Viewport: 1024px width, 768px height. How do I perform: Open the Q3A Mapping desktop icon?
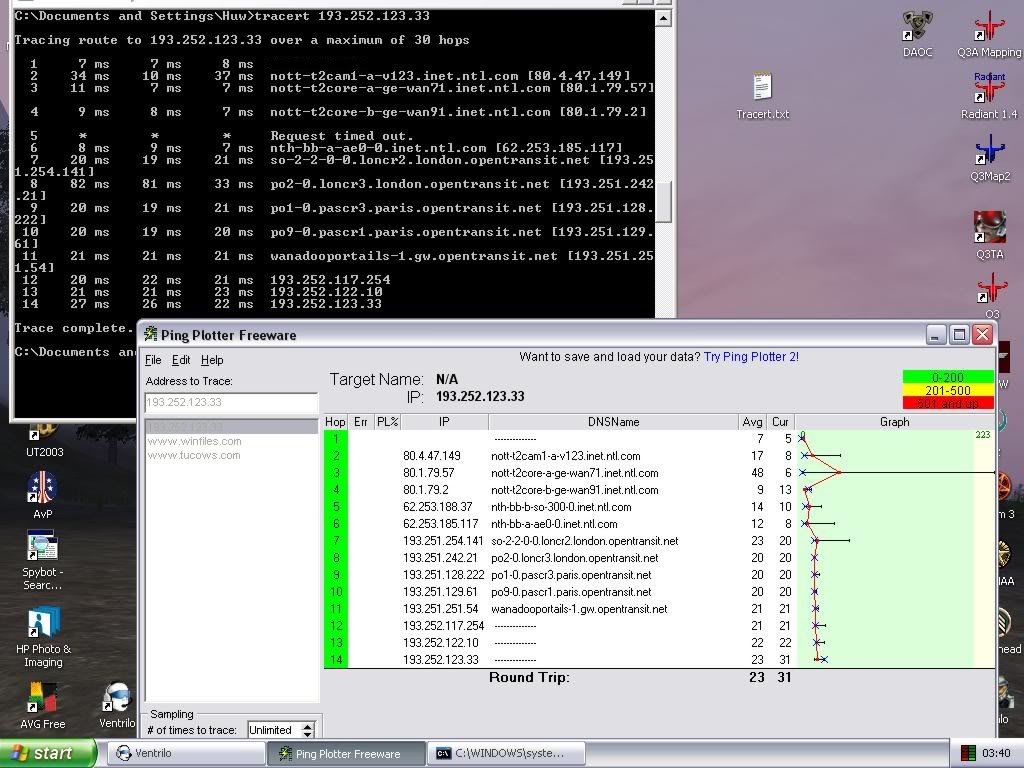[x=989, y=33]
